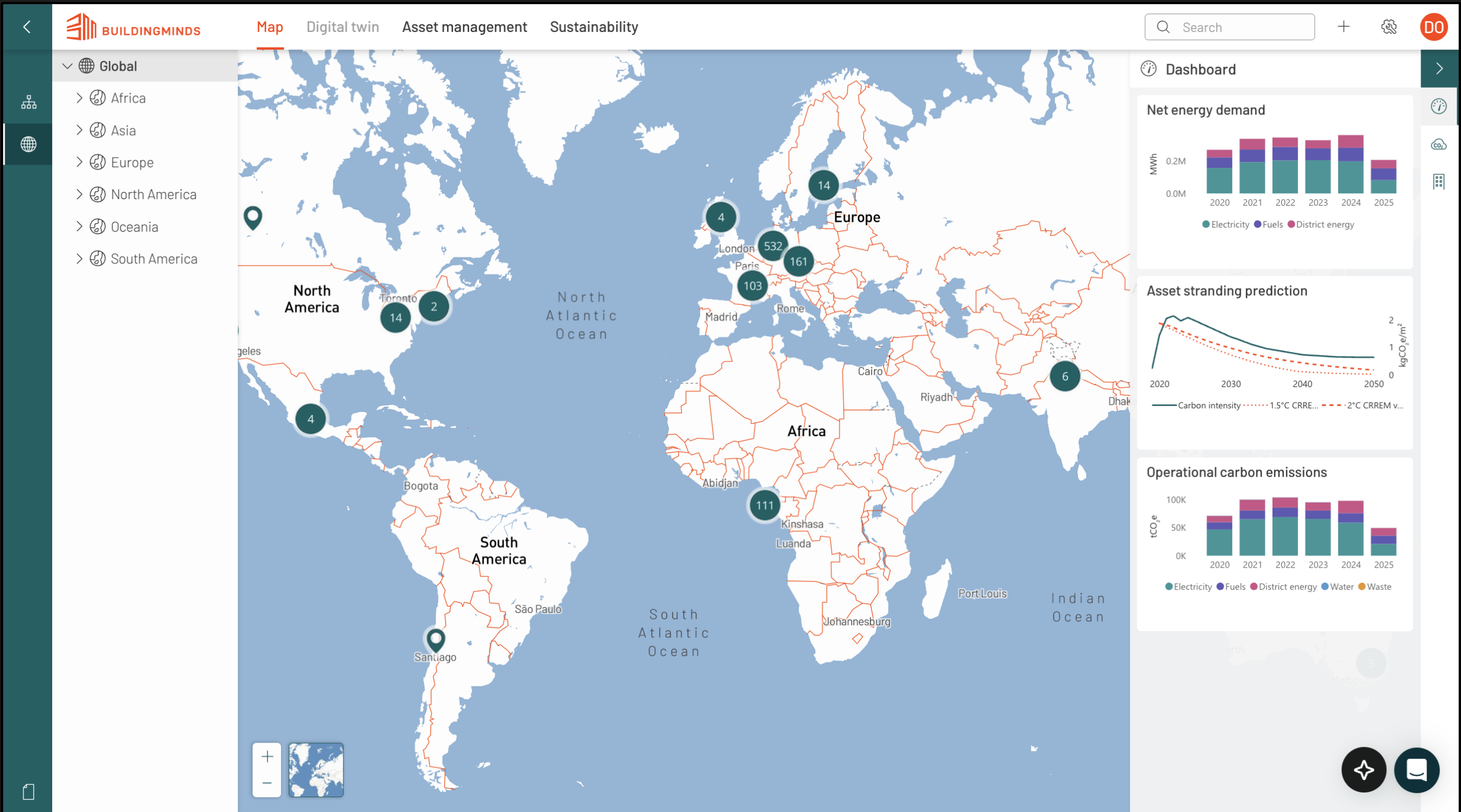Expand the South America tree node
Screen dimensions: 1461x812
click(x=79, y=258)
